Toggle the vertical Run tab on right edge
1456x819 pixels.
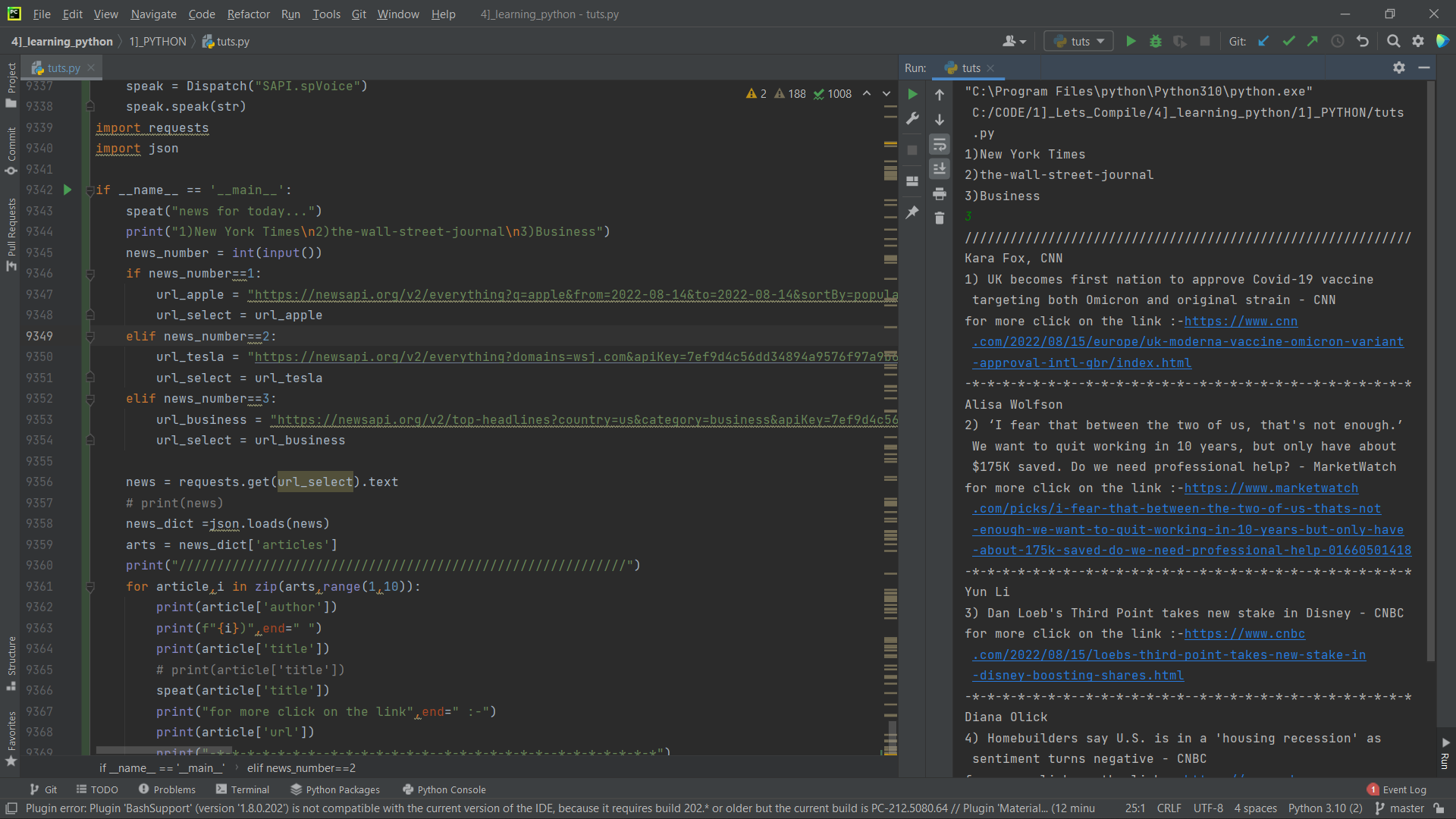(x=1445, y=753)
